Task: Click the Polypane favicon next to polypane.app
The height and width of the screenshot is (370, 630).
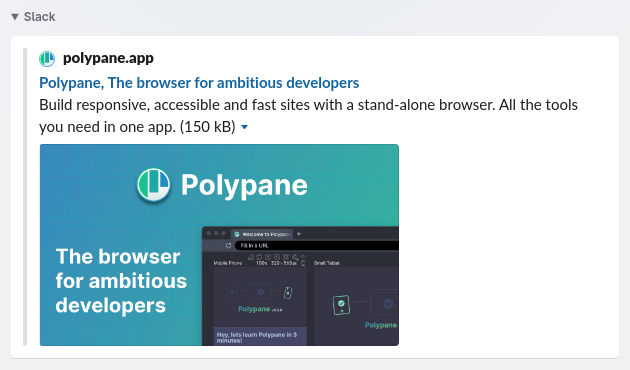Action: (x=47, y=59)
